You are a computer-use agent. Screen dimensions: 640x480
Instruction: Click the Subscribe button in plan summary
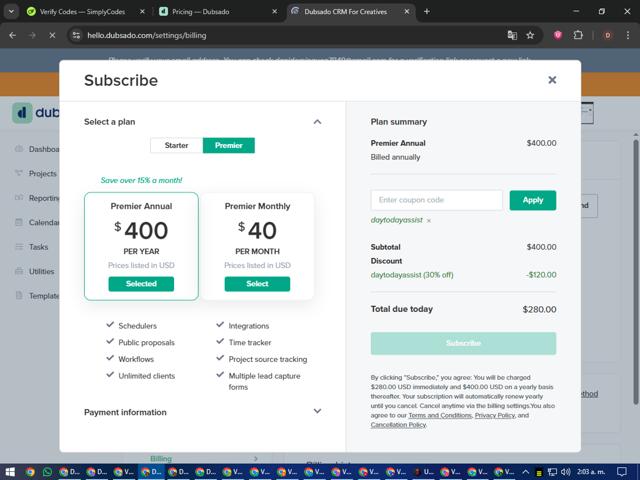point(463,343)
